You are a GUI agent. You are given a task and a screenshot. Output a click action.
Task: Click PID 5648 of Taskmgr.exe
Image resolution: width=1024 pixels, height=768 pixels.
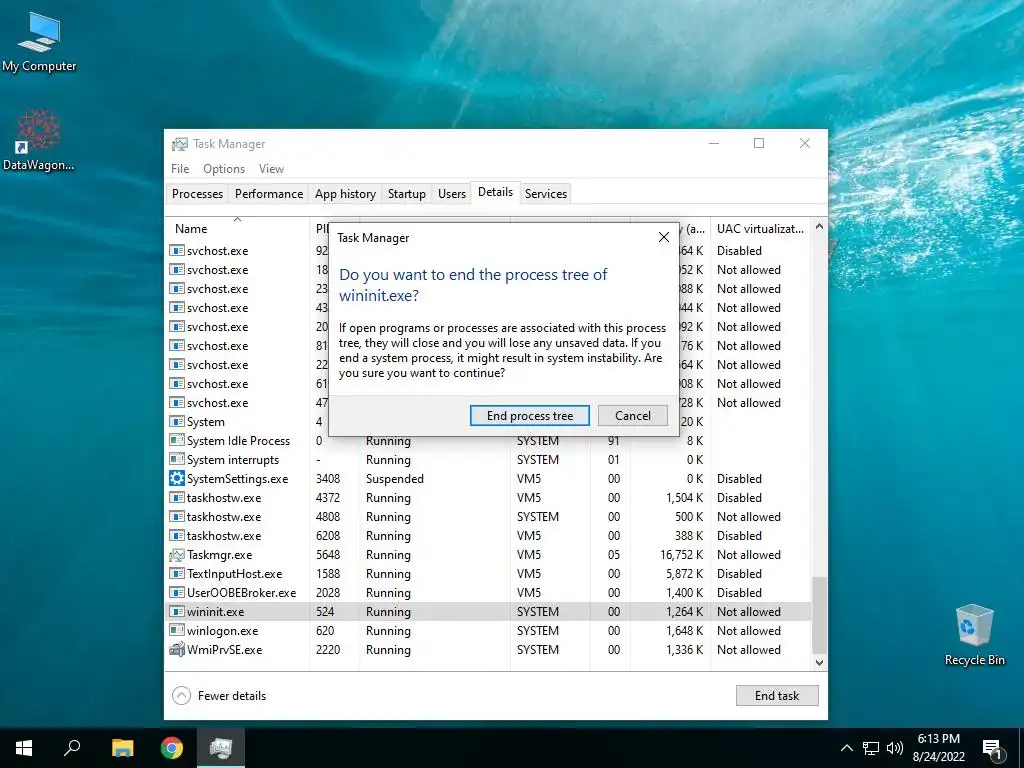pyautogui.click(x=328, y=554)
